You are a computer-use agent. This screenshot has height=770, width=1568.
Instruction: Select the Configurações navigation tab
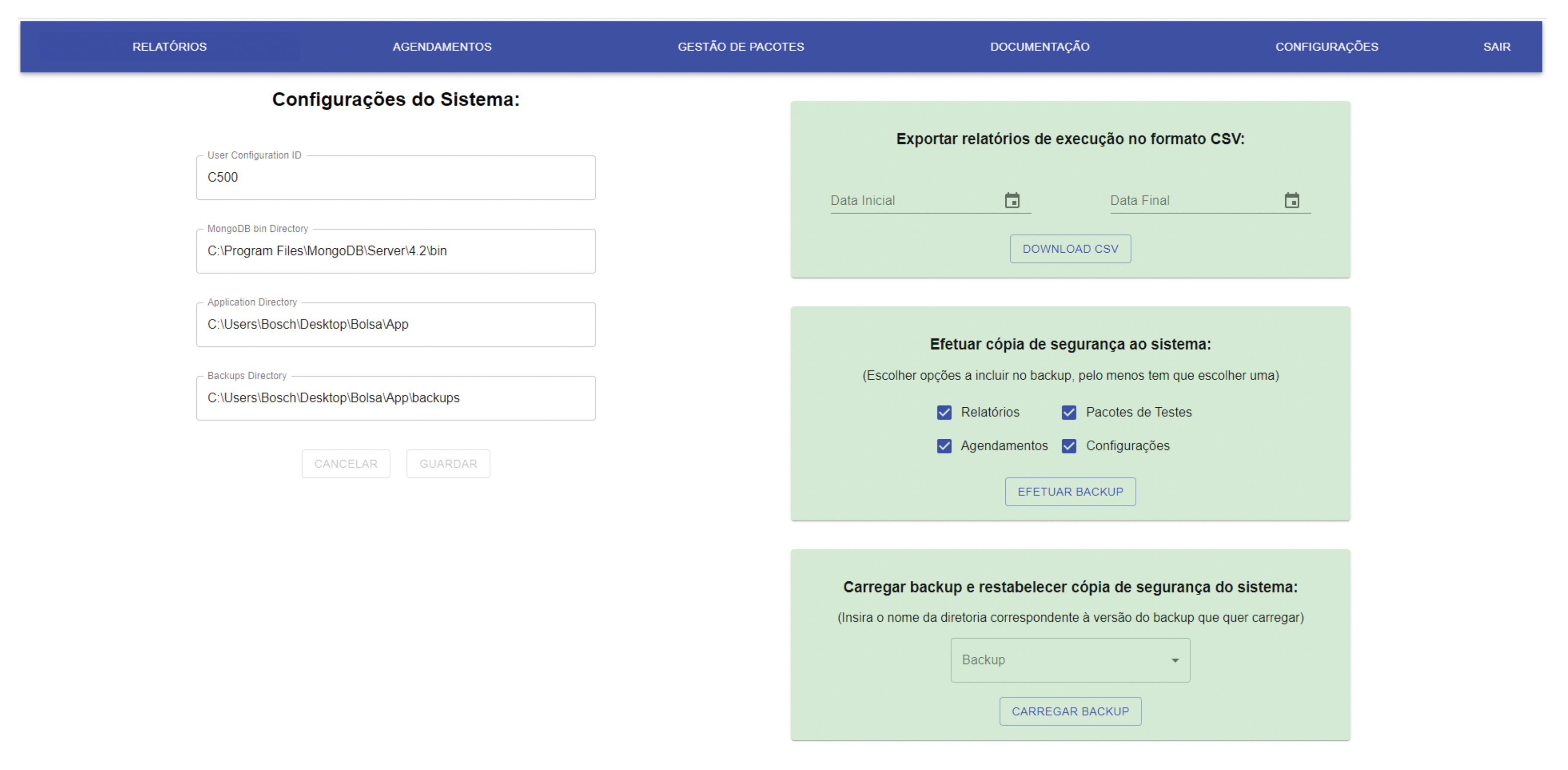point(1327,47)
